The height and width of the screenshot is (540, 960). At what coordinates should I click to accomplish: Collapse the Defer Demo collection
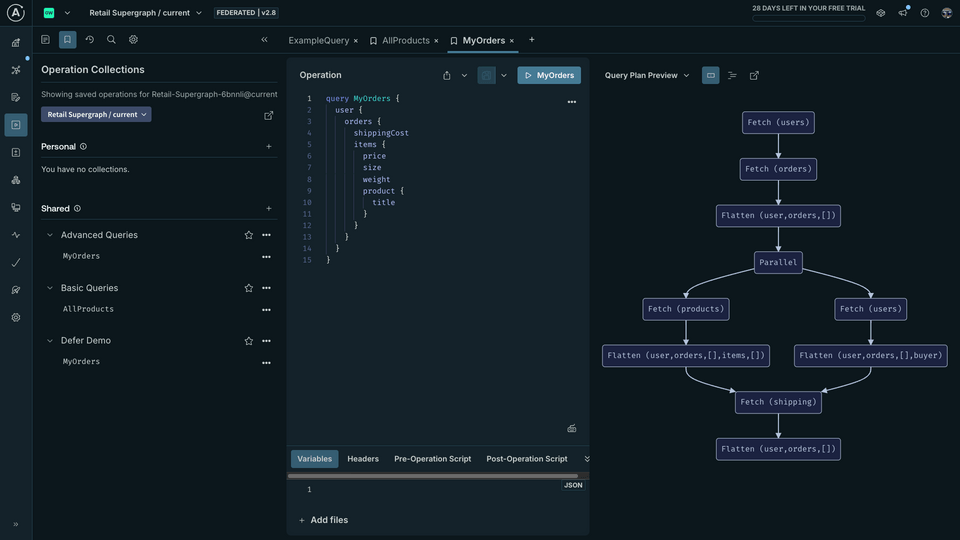[x=50, y=340]
